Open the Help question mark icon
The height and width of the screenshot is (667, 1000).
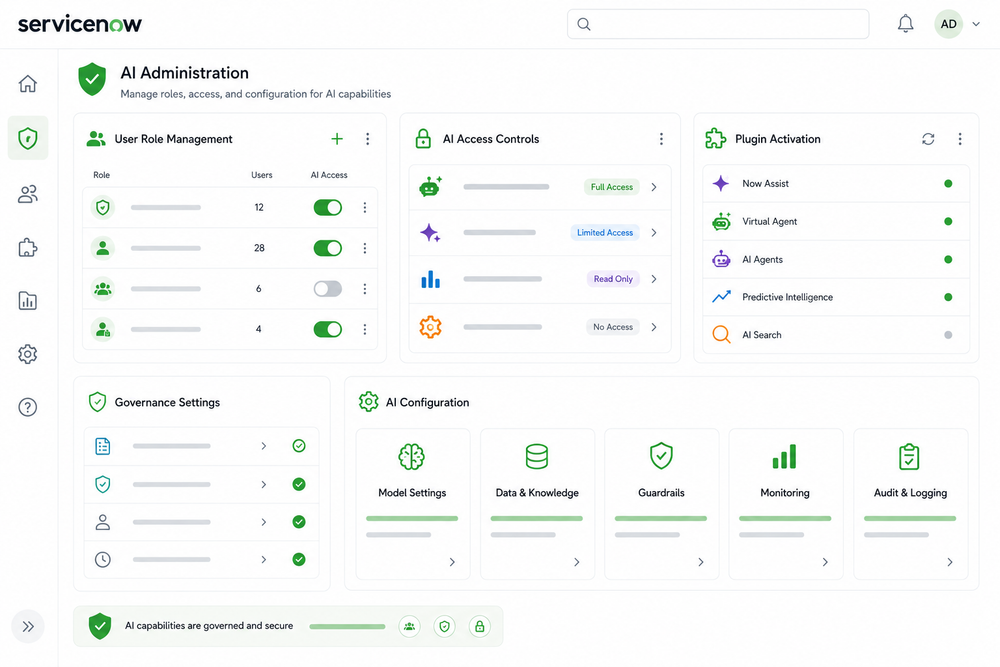(27, 407)
